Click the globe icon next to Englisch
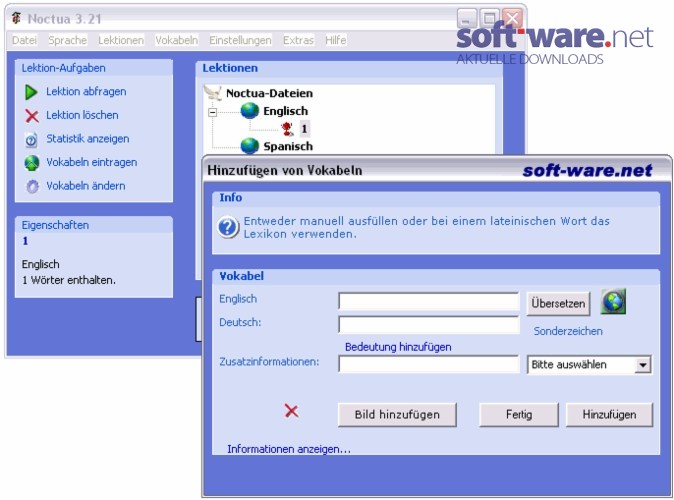 tap(250, 110)
